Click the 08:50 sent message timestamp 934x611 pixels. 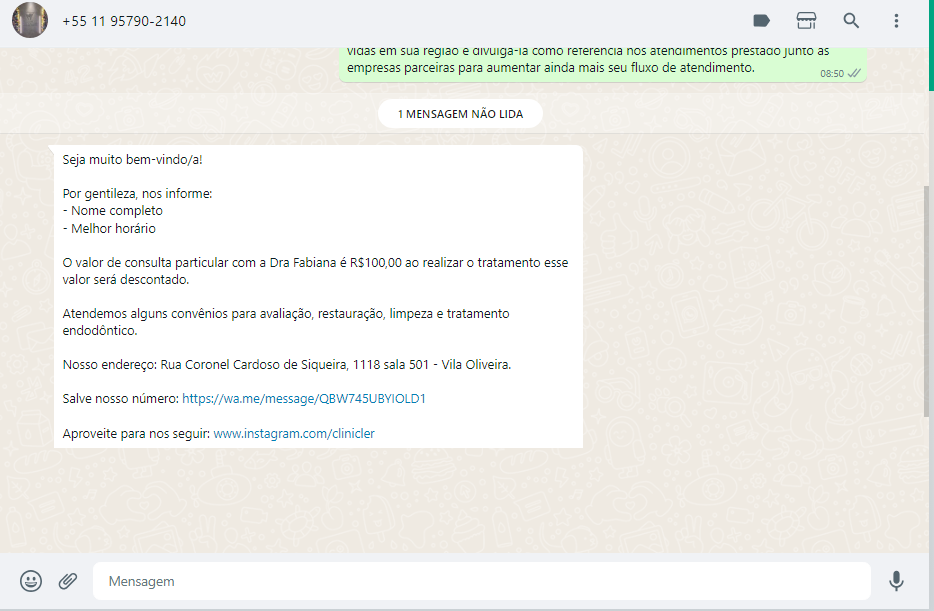click(832, 74)
